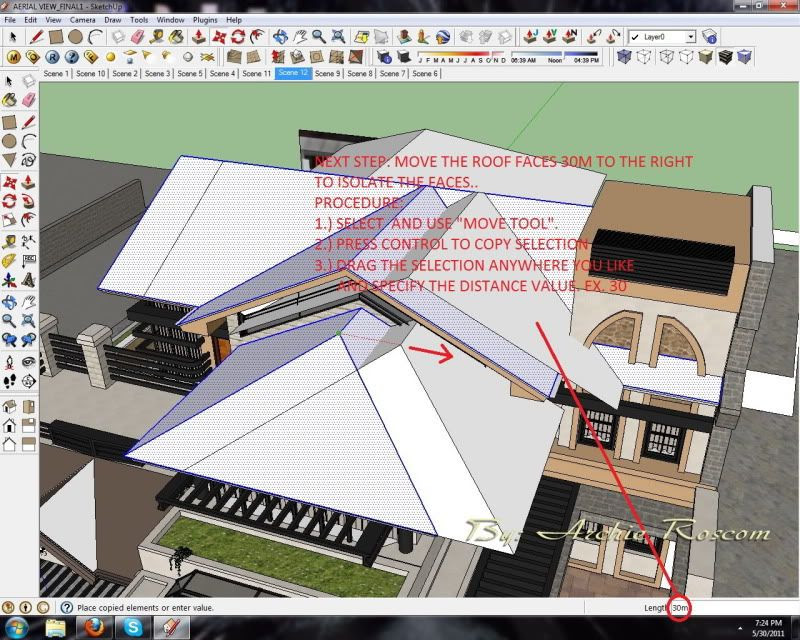Switch to Iso standard view
This screenshot has width=800, height=640.
(9, 407)
